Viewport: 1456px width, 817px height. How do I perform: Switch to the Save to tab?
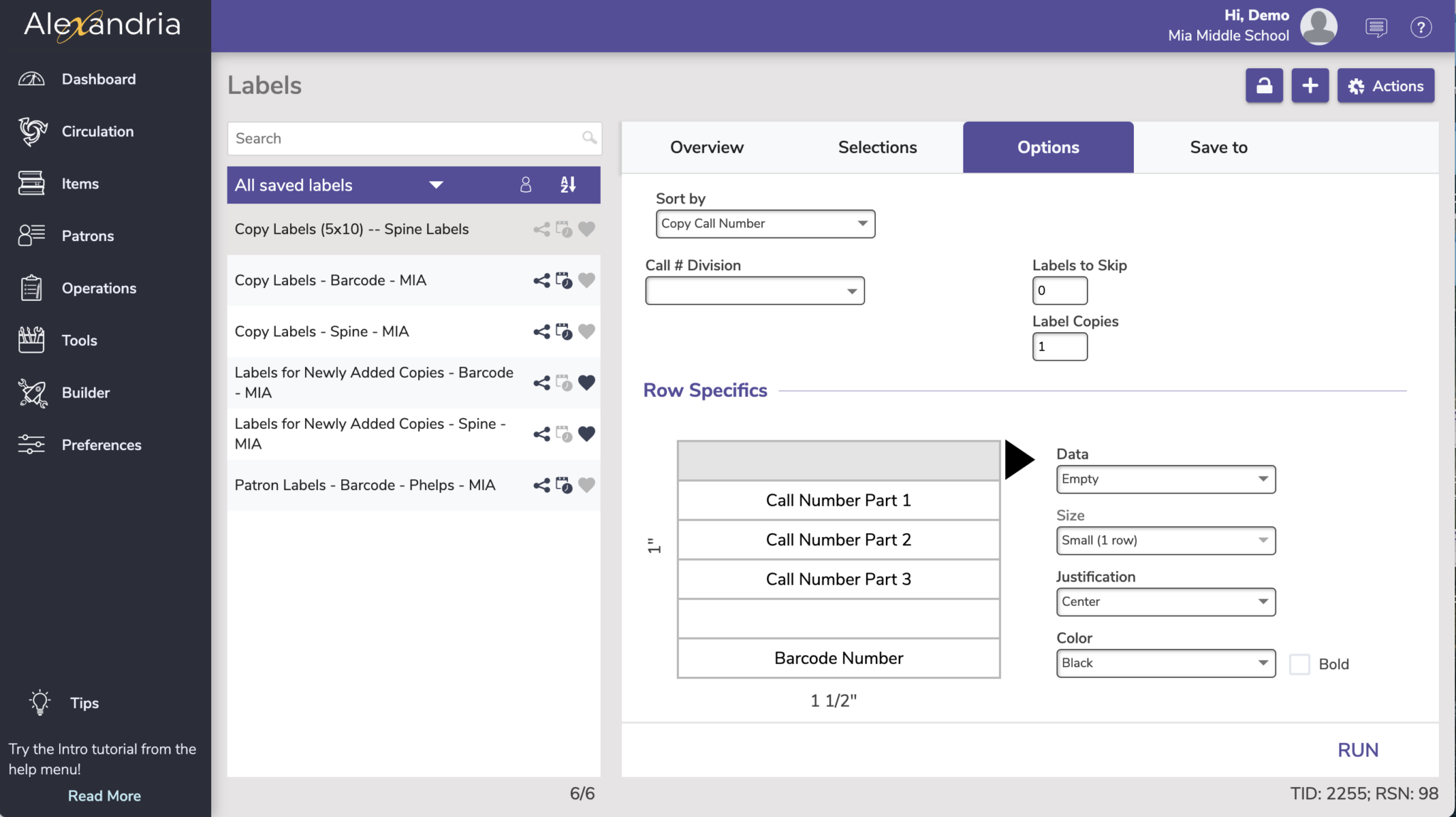[1219, 147]
